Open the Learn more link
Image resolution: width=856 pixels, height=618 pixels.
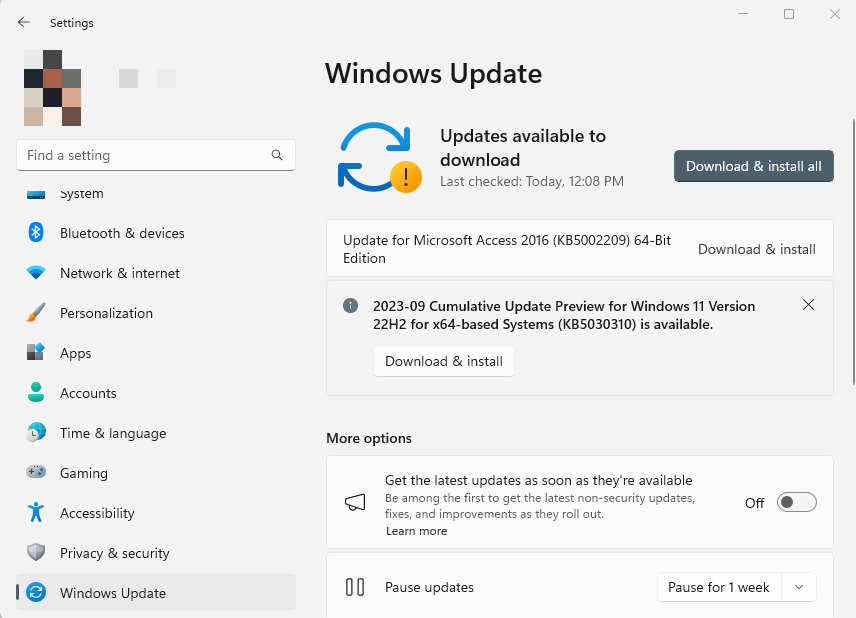tap(416, 531)
